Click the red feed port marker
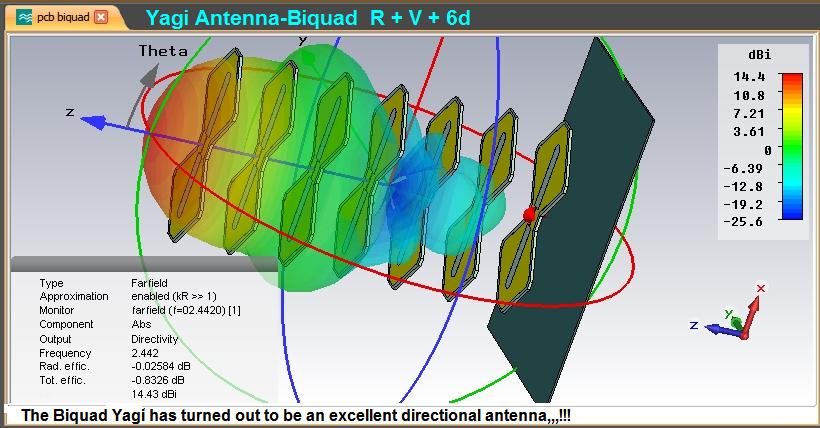 [530, 214]
